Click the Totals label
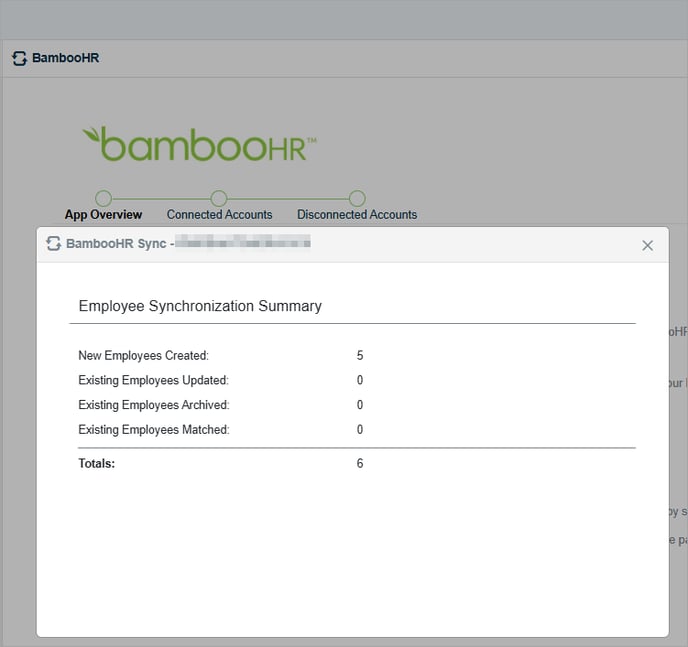Viewport: 688px width, 647px height. [97, 463]
